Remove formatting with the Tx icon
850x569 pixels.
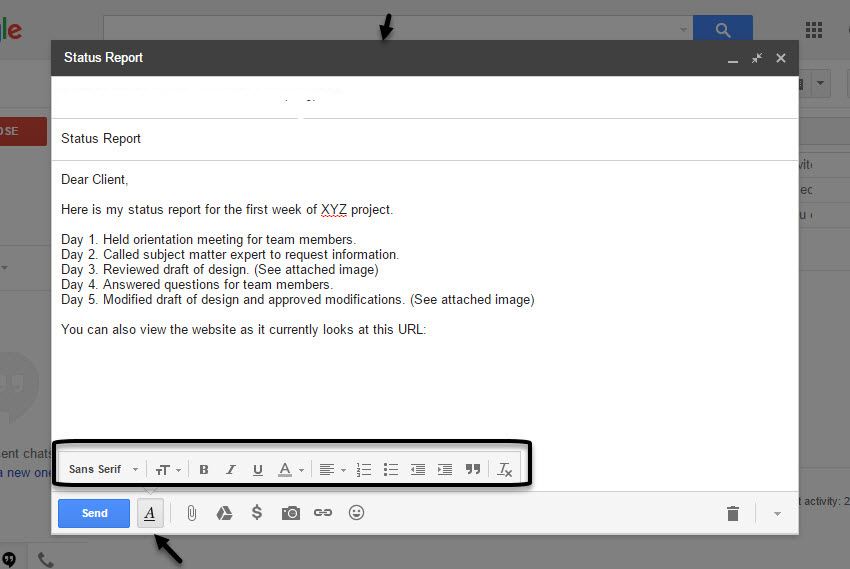tap(505, 470)
